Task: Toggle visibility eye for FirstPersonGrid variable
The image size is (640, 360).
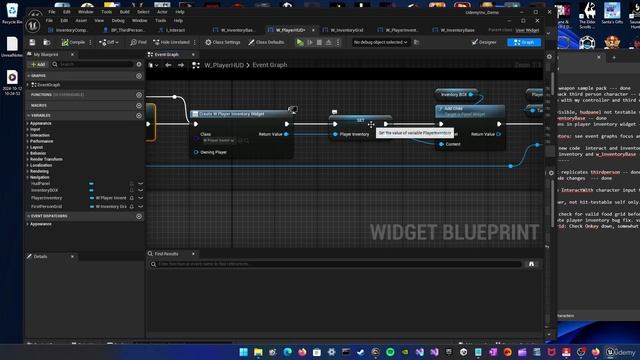Action: 140,207
